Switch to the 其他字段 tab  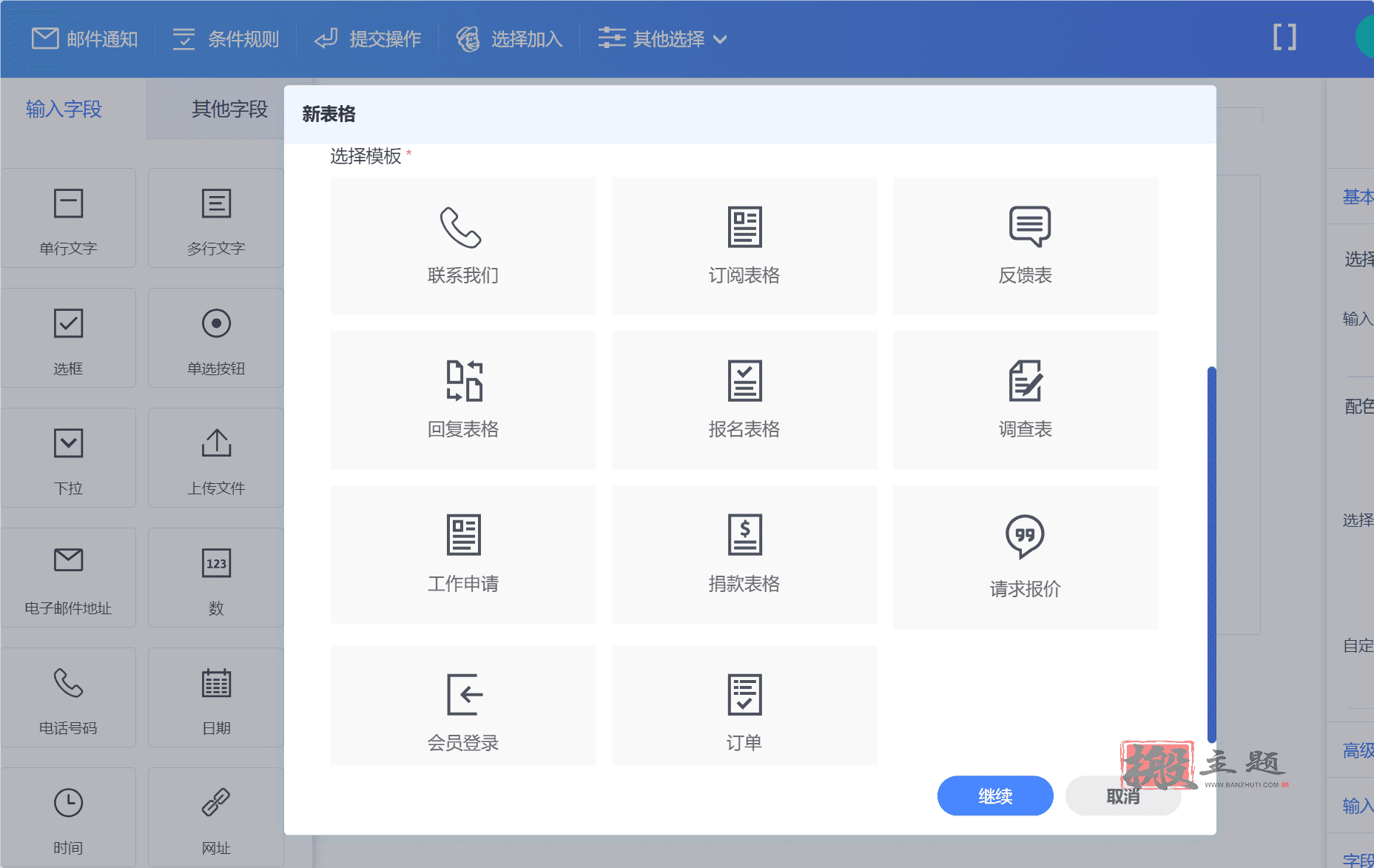[x=229, y=109]
